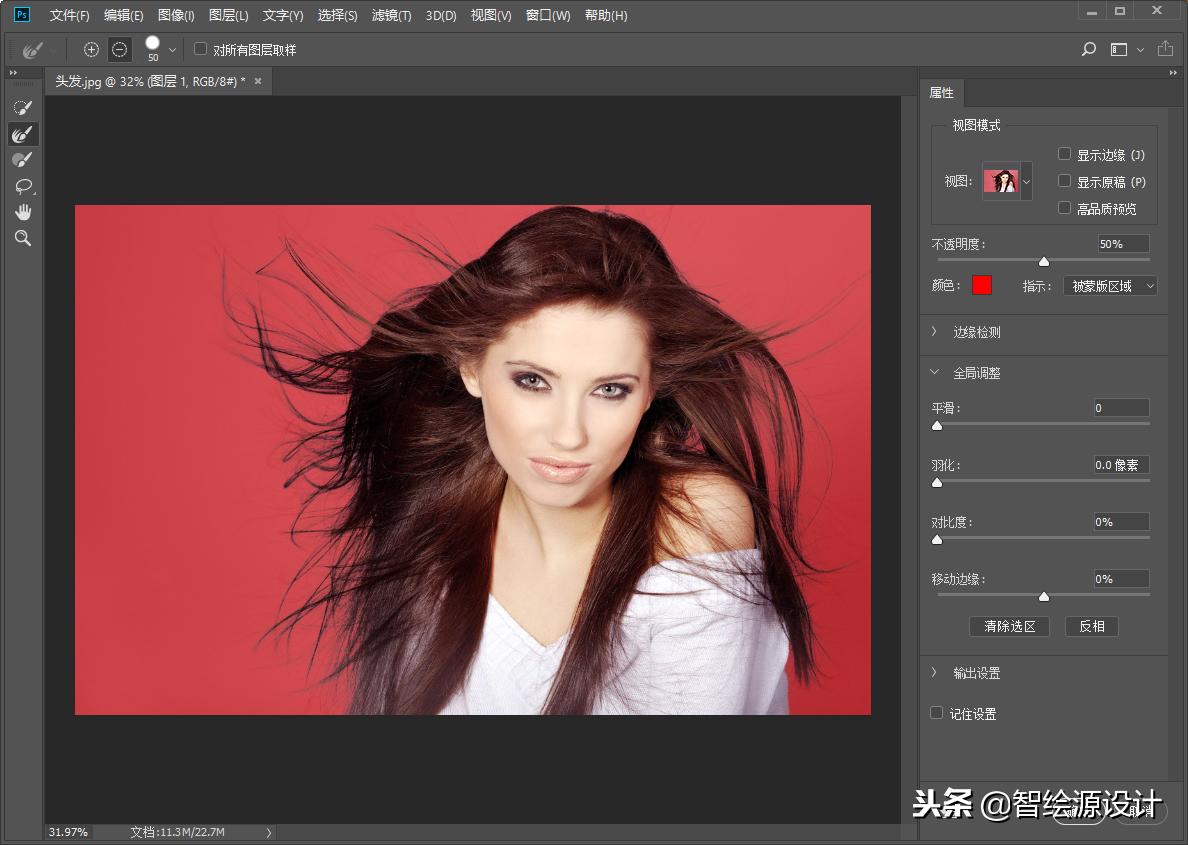This screenshot has width=1188, height=845.
Task: Expand the 输出设置 section
Action: pyautogui.click(x=934, y=673)
